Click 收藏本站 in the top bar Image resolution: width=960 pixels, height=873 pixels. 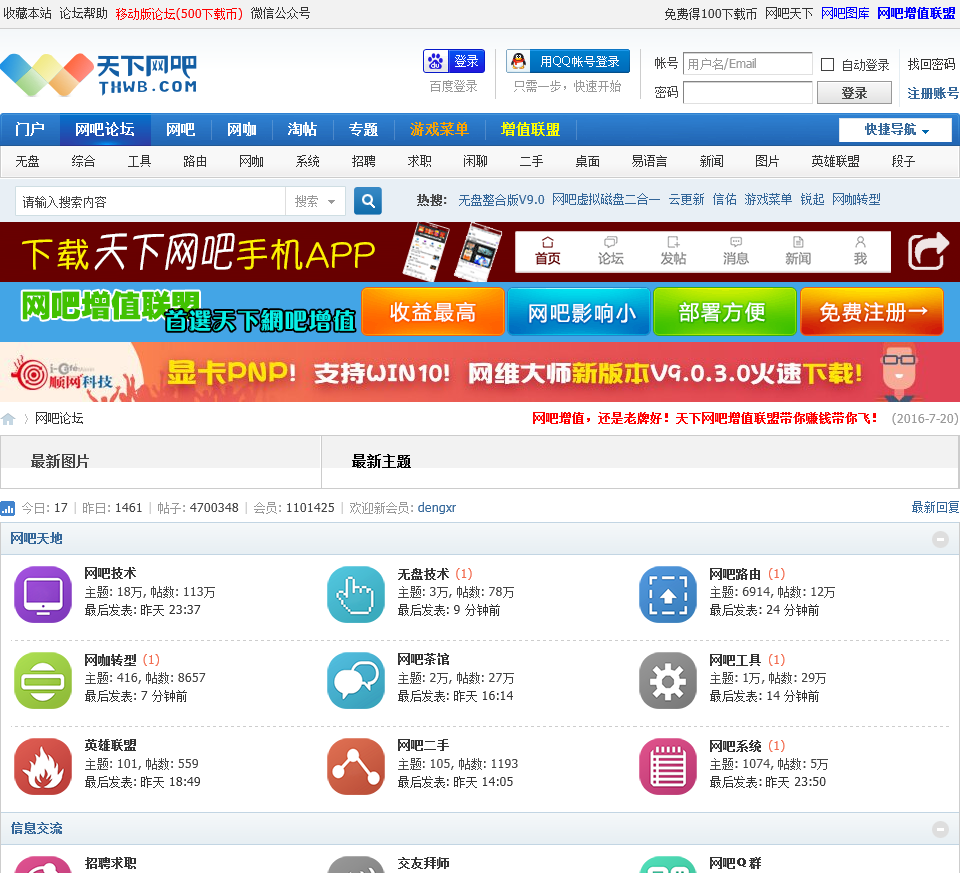28,13
